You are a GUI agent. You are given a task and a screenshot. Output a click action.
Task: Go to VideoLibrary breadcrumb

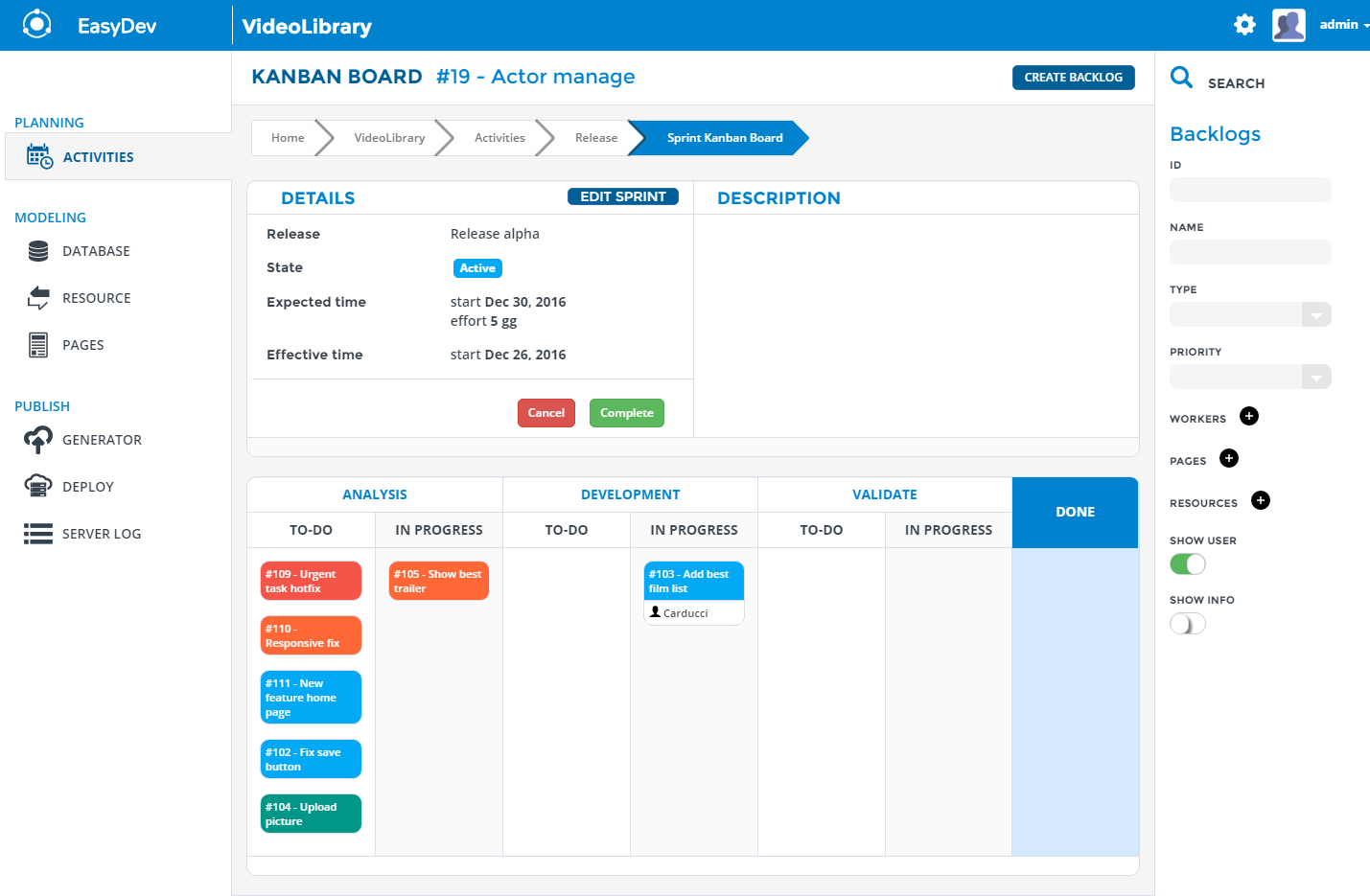389,138
